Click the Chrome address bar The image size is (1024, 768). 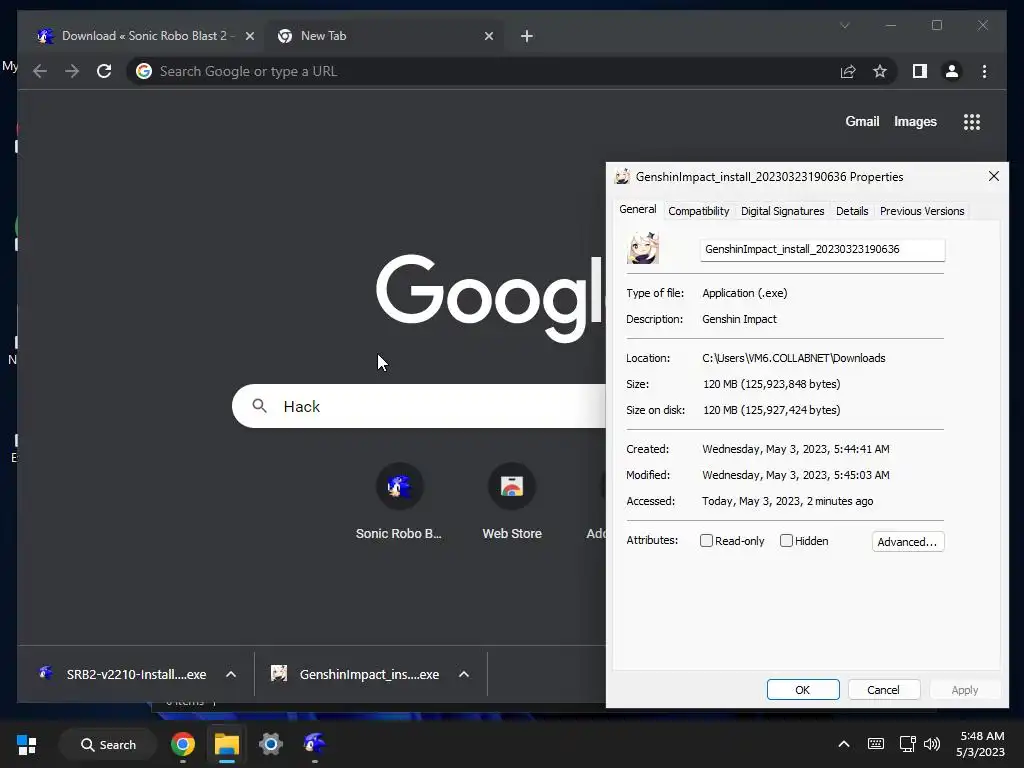point(483,71)
